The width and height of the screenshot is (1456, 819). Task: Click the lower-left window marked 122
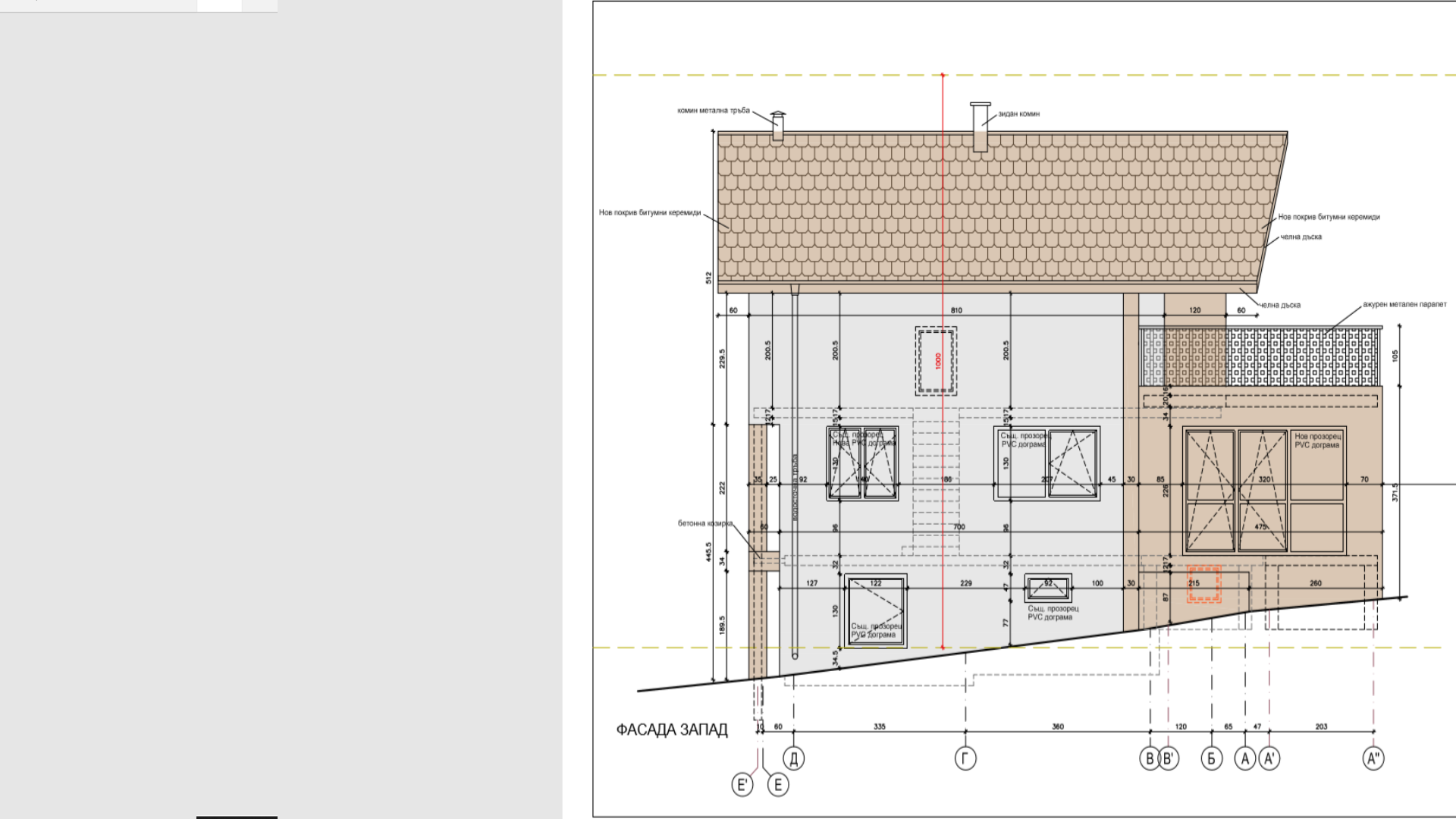point(876,610)
